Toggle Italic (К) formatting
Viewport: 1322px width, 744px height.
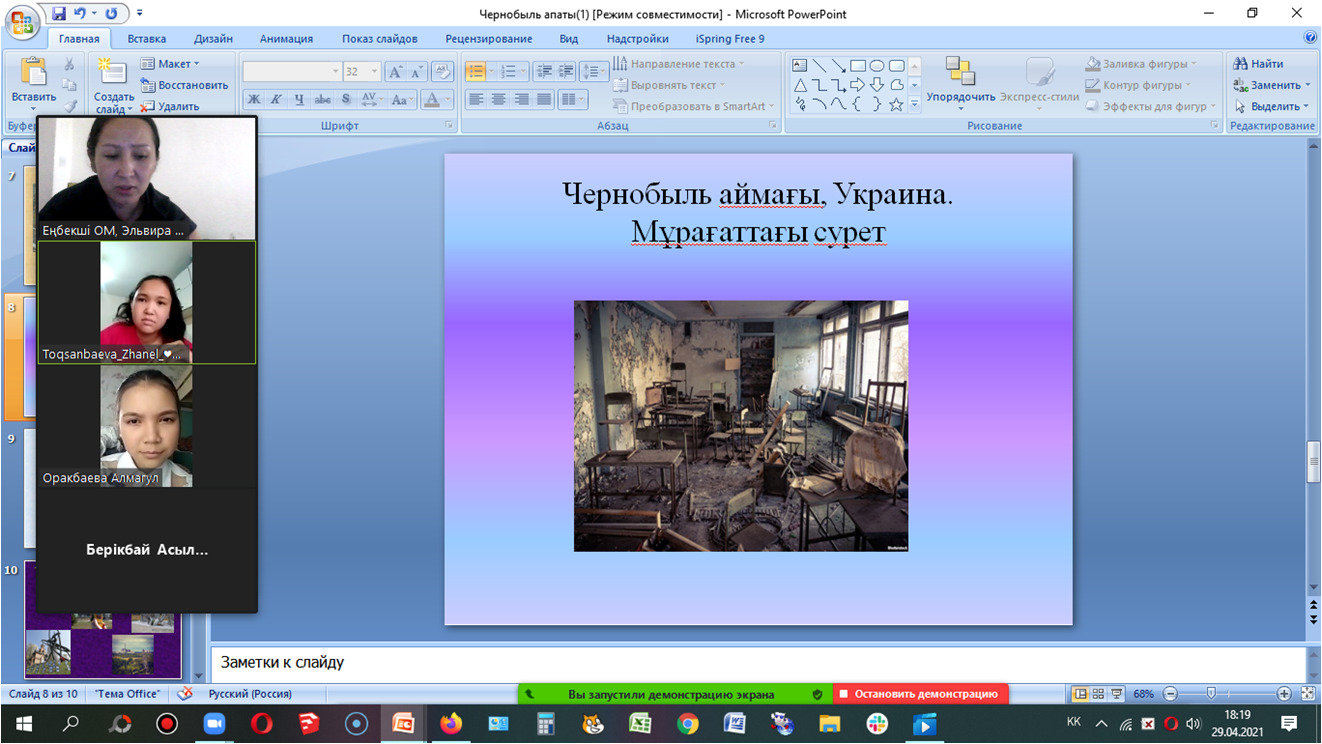click(x=276, y=99)
